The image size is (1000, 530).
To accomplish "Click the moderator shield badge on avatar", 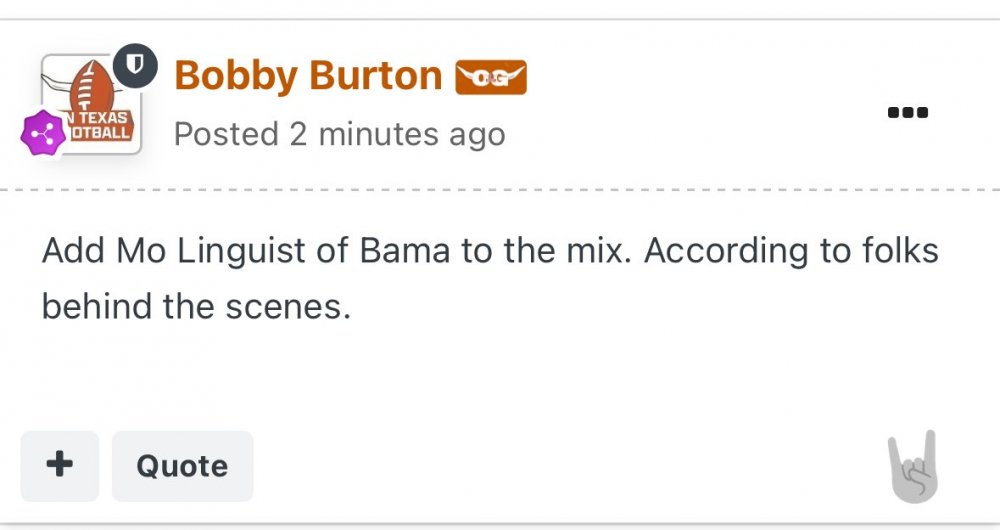I will coord(136,66).
